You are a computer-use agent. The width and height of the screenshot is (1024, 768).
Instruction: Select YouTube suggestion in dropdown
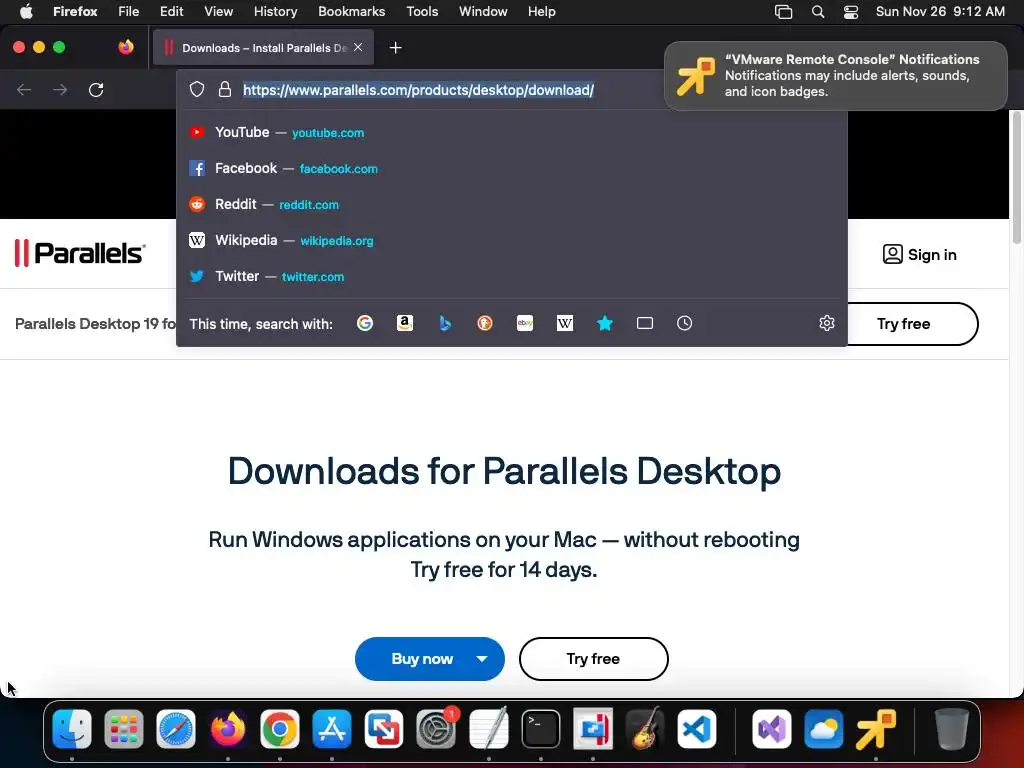click(512, 133)
